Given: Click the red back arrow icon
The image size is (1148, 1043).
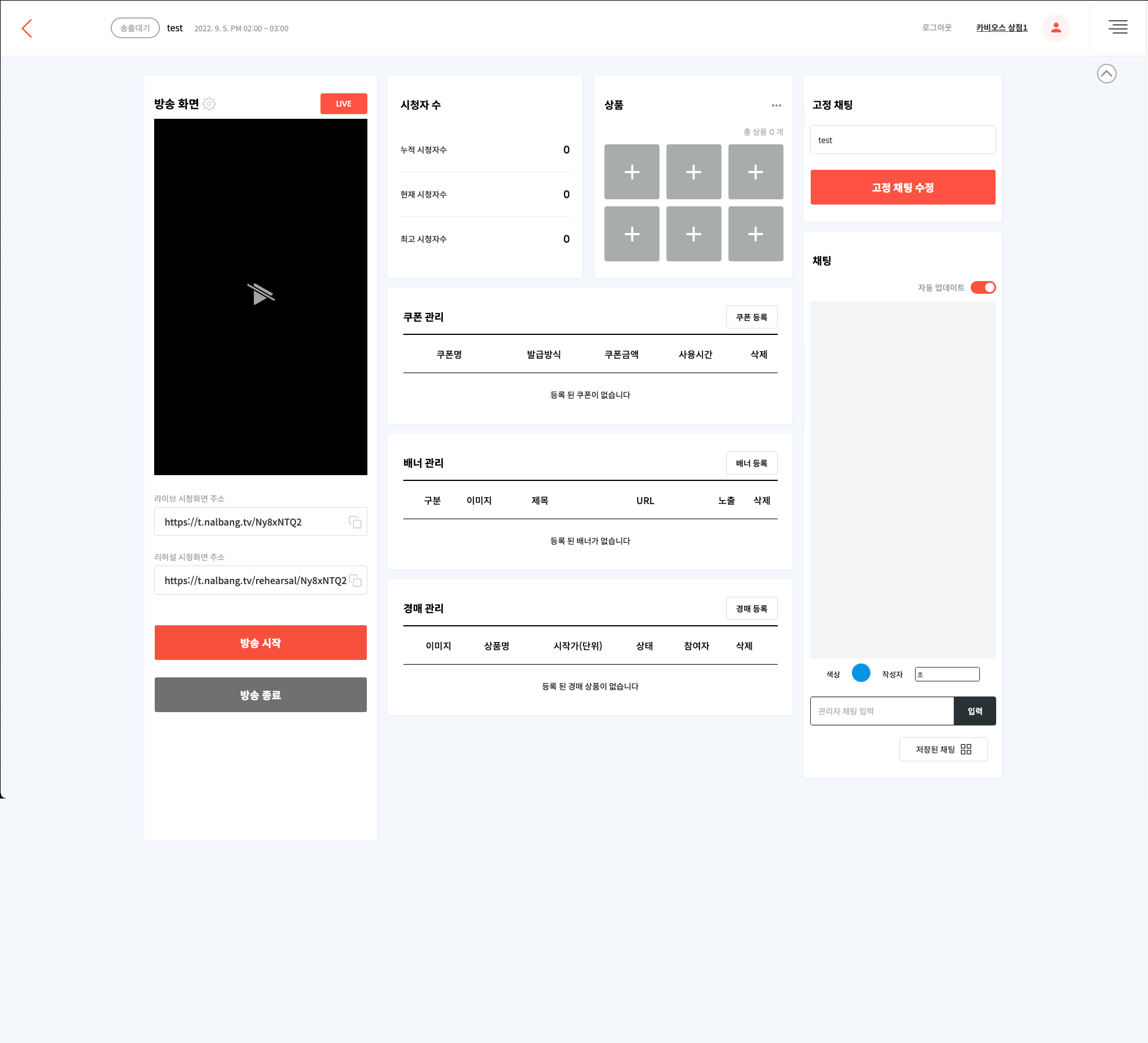Looking at the screenshot, I should click(x=27, y=28).
